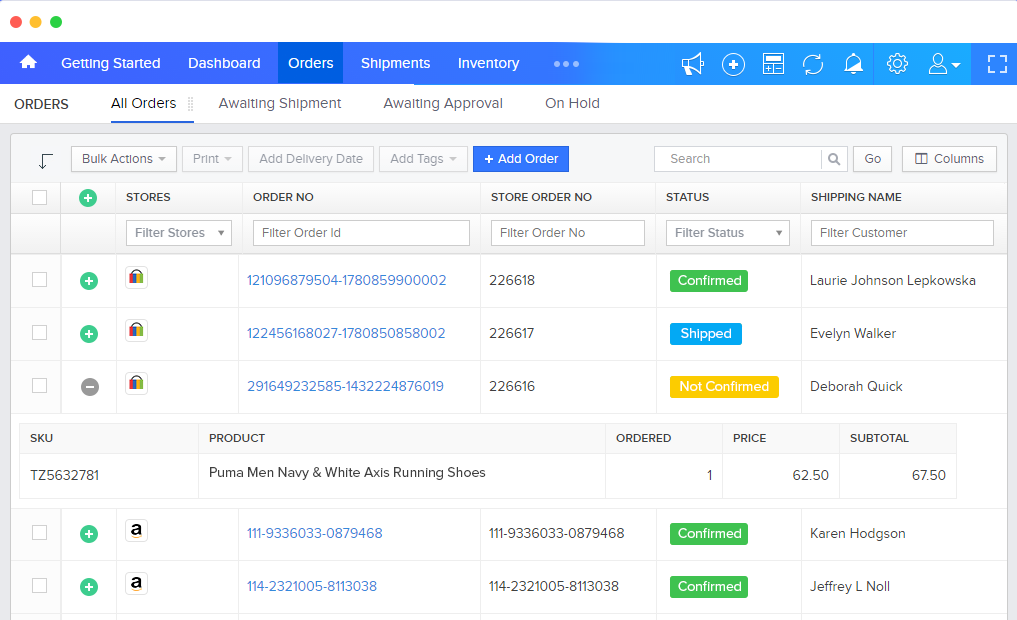Click the Not Confirmed status badge
Screen dimensions: 1017x620
pyautogui.click(x=724, y=387)
